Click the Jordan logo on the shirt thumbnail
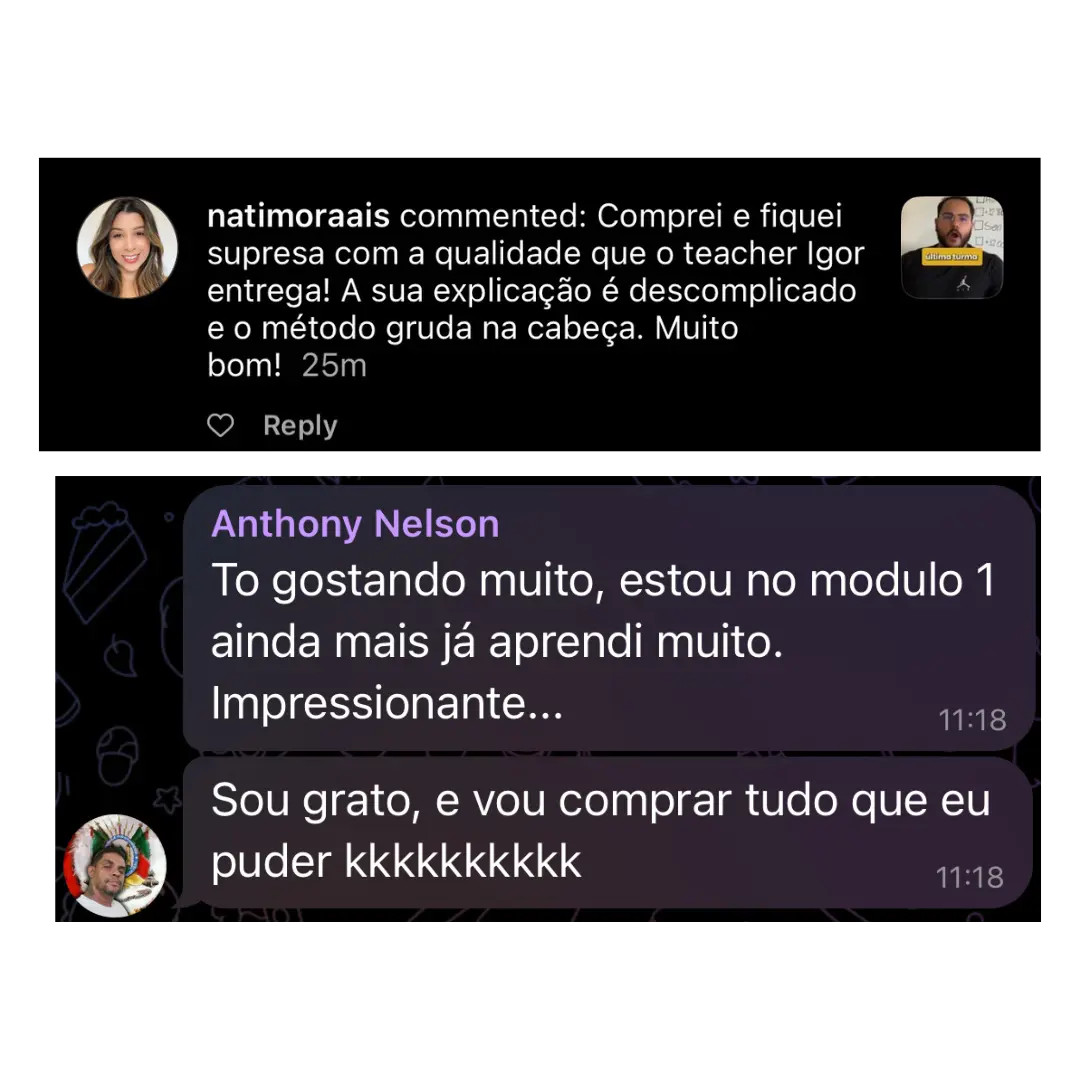The image size is (1080, 1080). coord(963,283)
